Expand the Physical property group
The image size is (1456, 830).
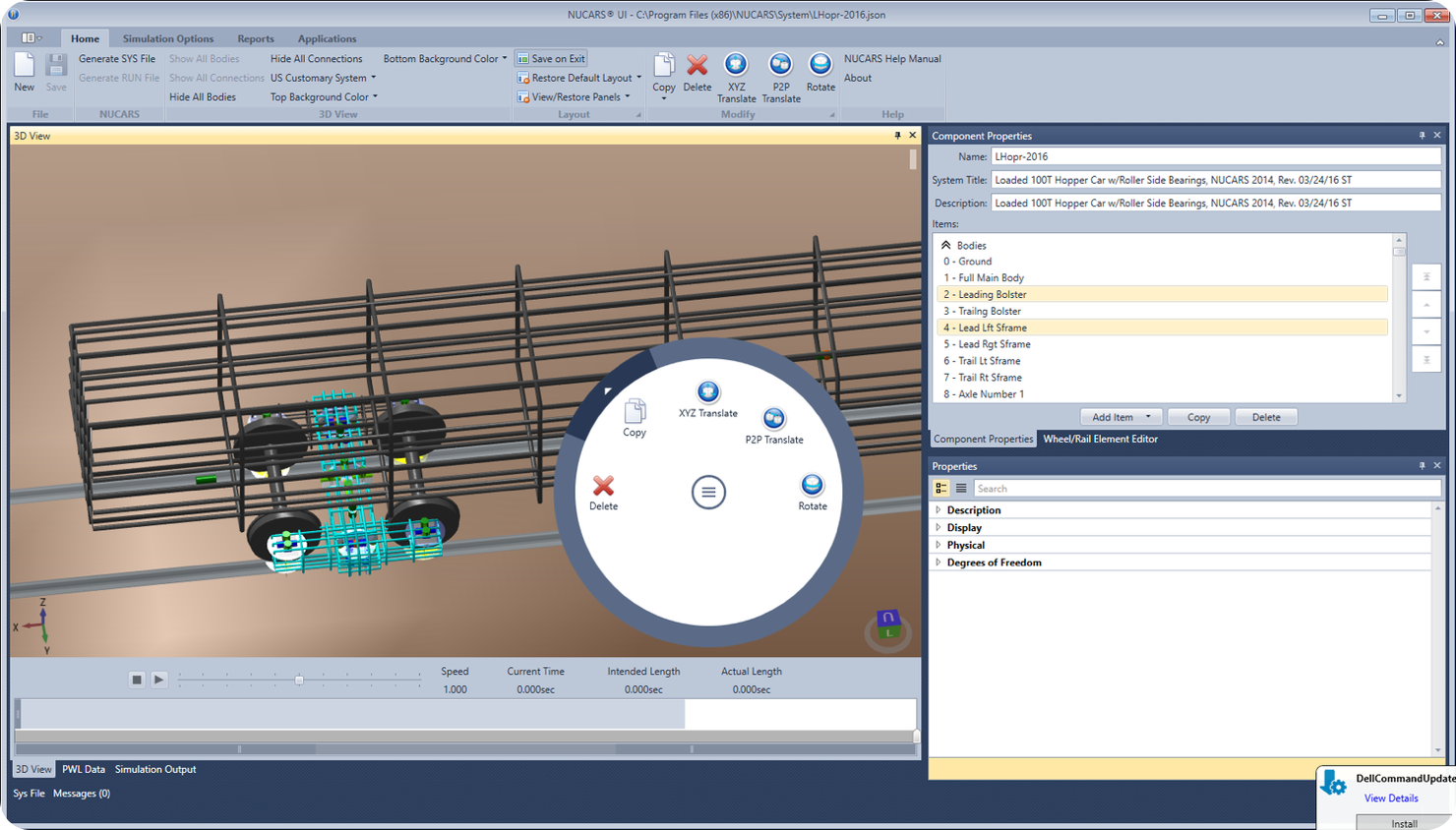pyautogui.click(x=938, y=545)
